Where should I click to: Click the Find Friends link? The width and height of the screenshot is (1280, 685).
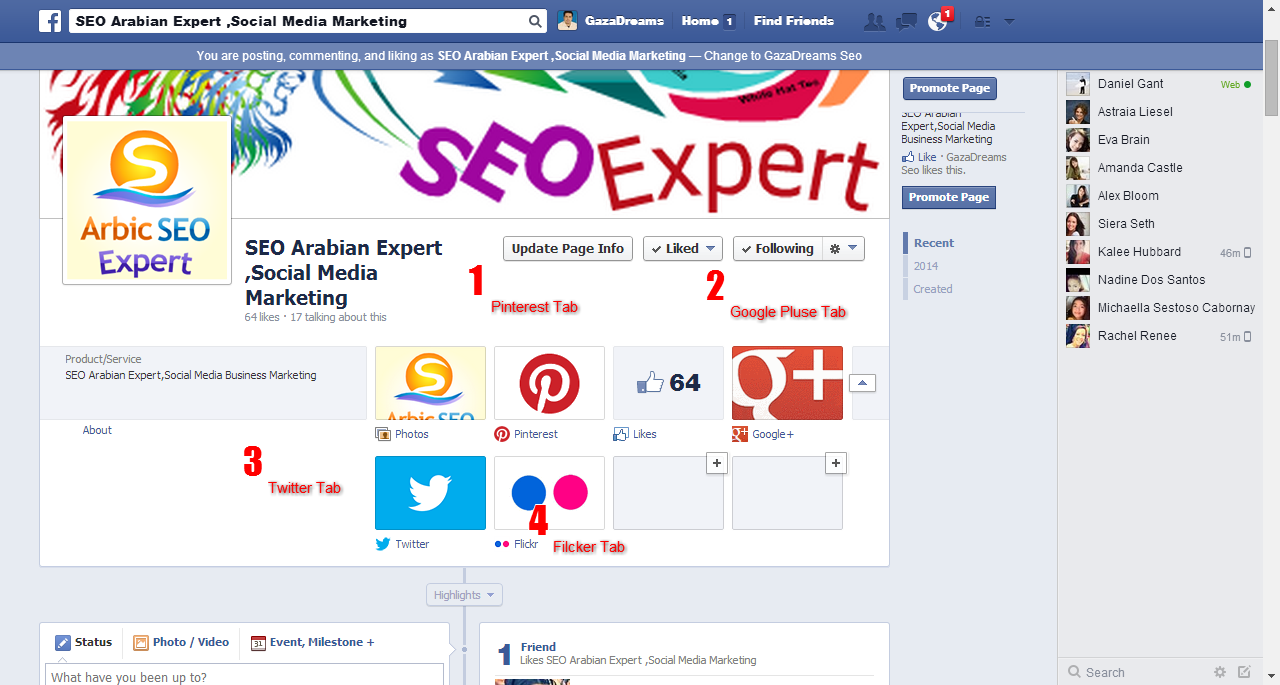point(794,21)
